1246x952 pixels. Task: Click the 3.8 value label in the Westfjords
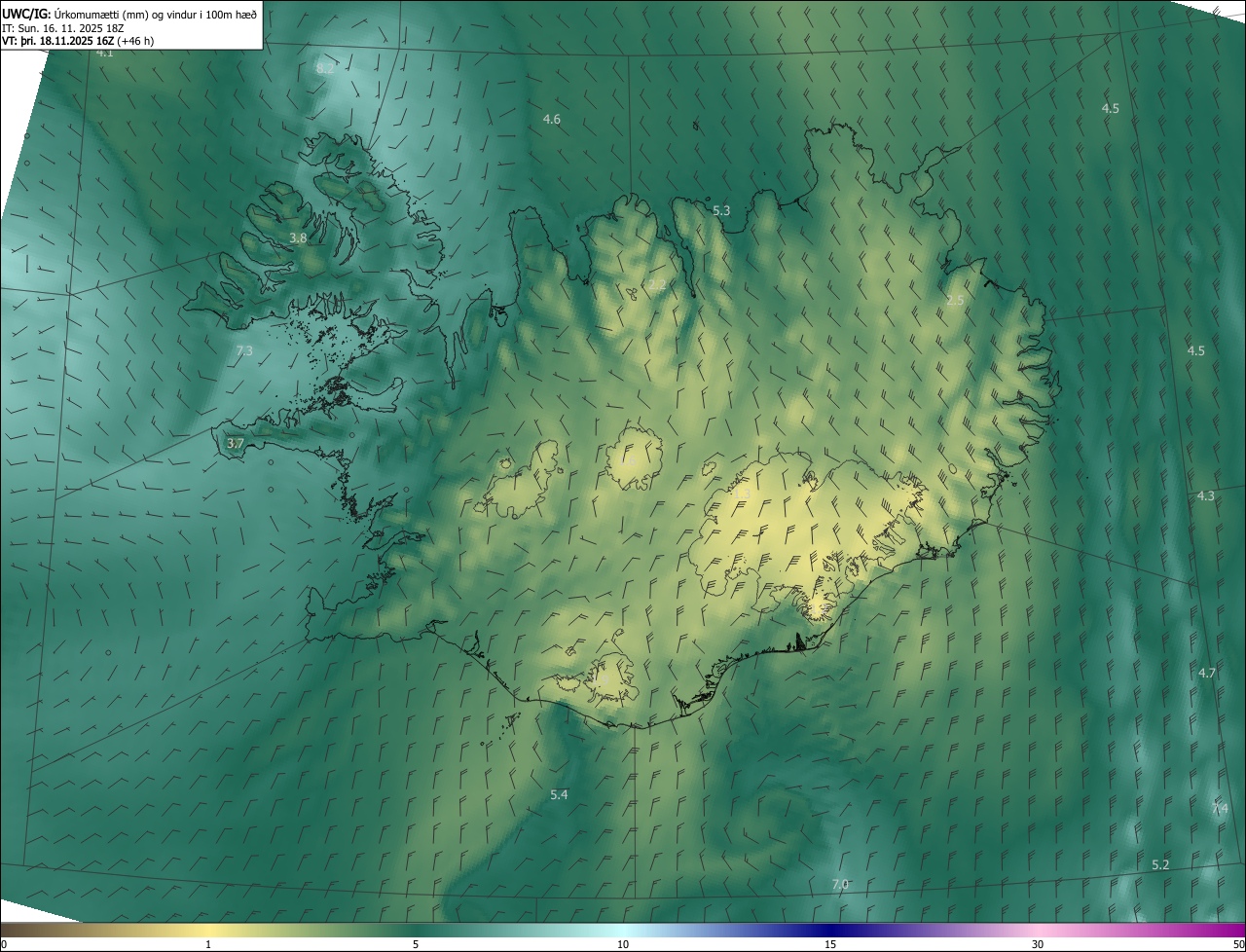[x=298, y=238]
